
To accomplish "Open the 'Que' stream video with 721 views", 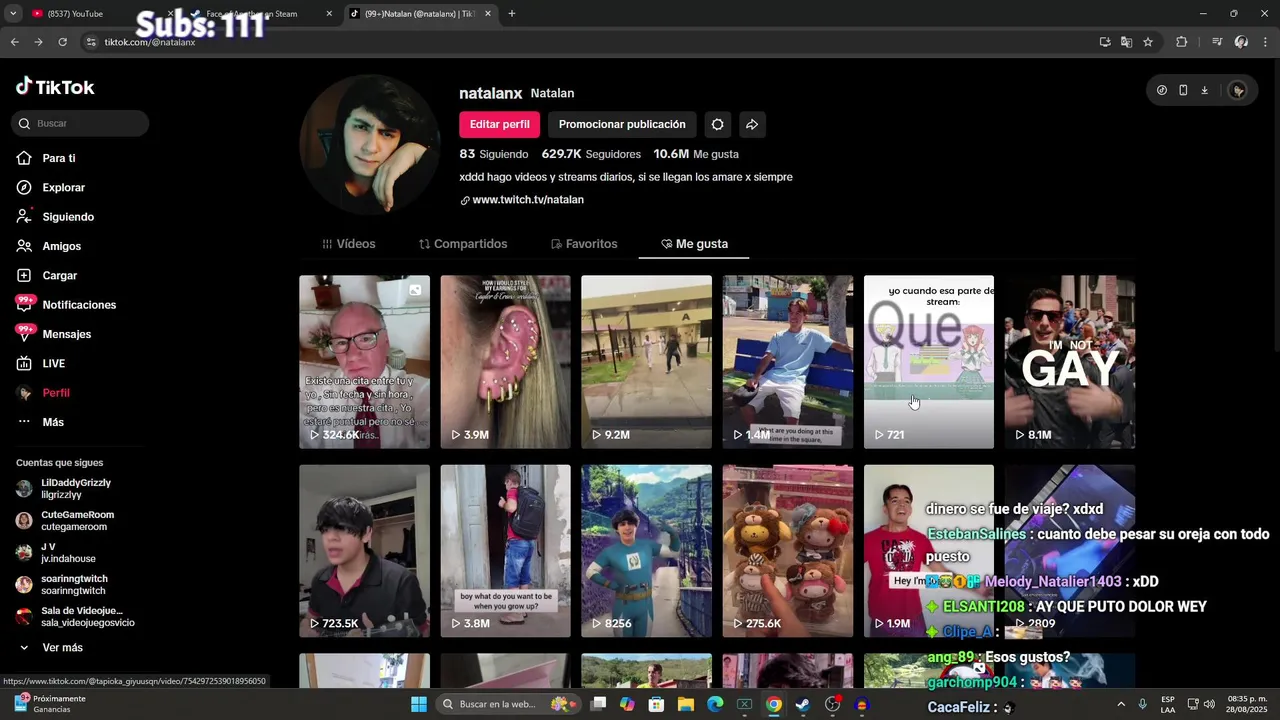I will (x=929, y=362).
